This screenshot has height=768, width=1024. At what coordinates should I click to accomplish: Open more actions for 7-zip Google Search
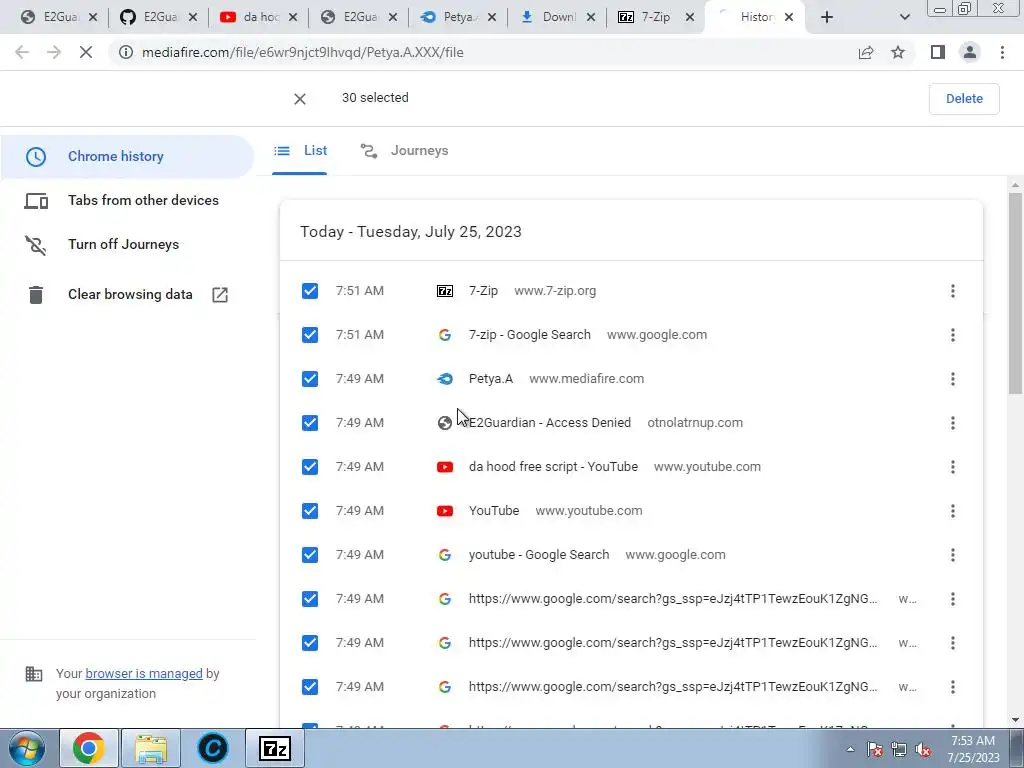click(953, 335)
